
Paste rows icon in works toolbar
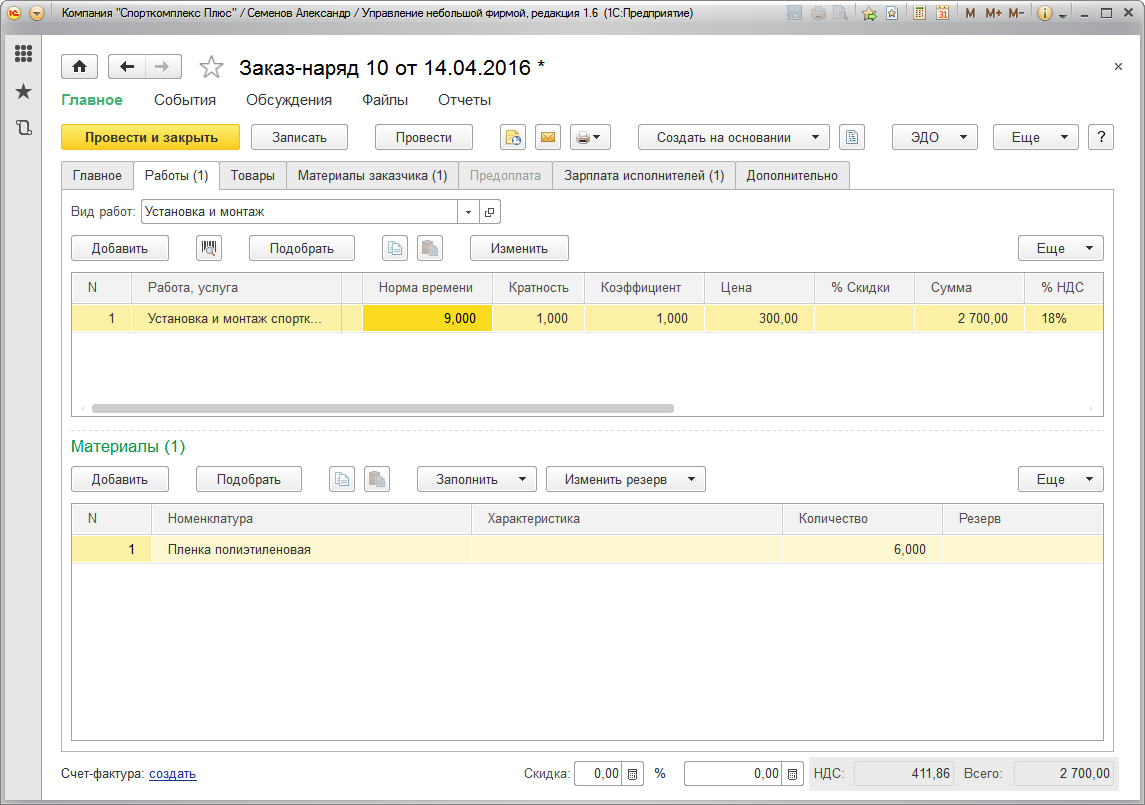click(x=430, y=248)
